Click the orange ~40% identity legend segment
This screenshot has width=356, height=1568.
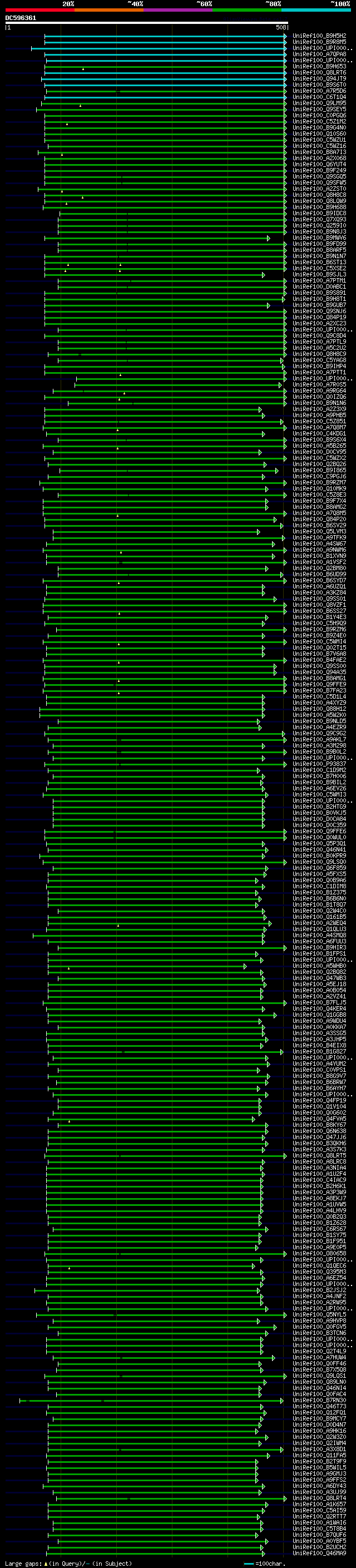click(109, 10)
